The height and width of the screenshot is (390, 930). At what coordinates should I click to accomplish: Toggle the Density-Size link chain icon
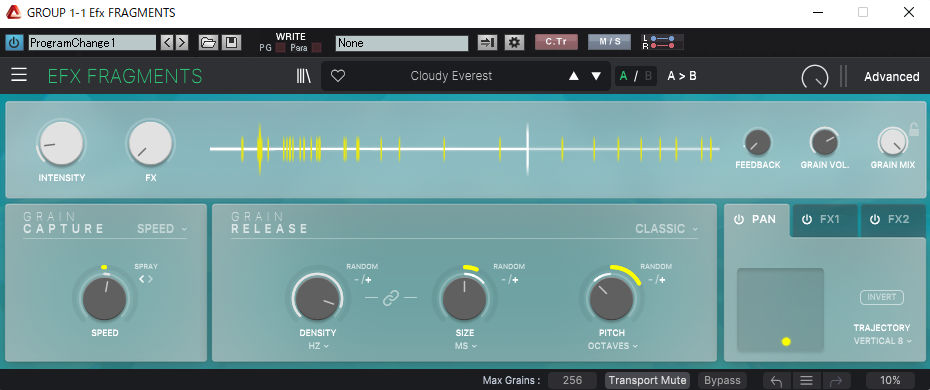click(390, 298)
